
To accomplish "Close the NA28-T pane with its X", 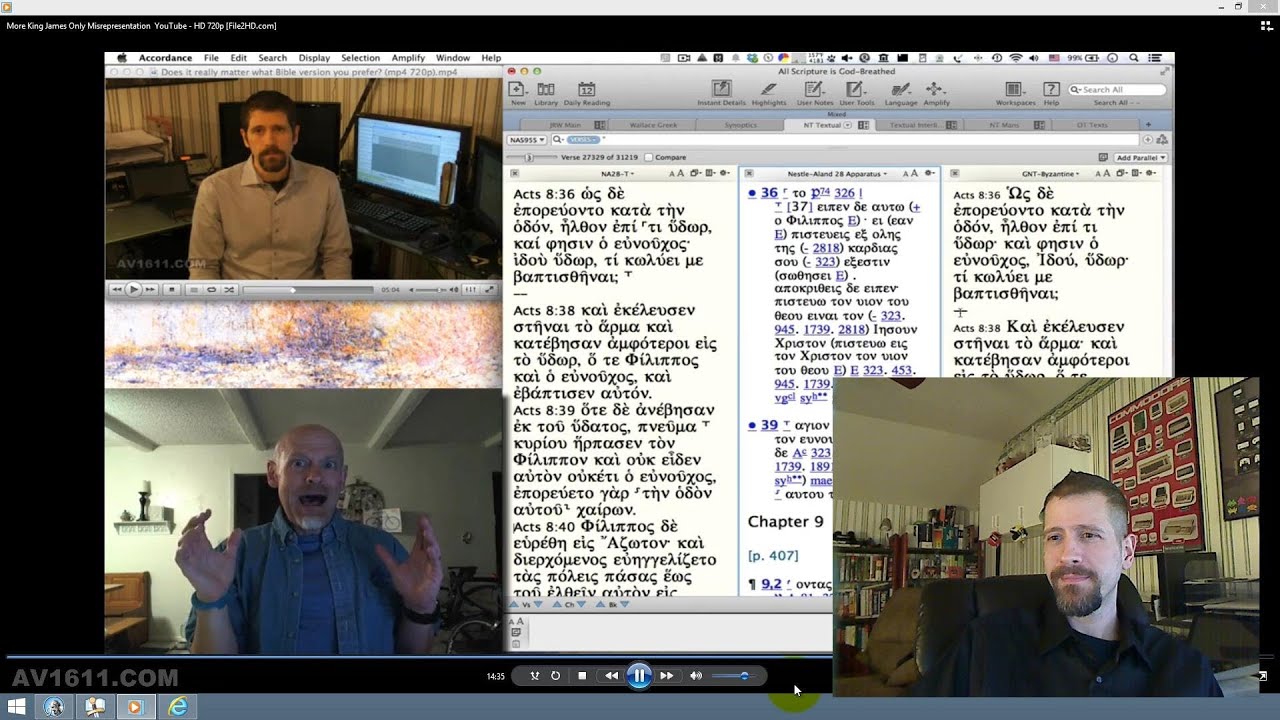I will coord(514,174).
